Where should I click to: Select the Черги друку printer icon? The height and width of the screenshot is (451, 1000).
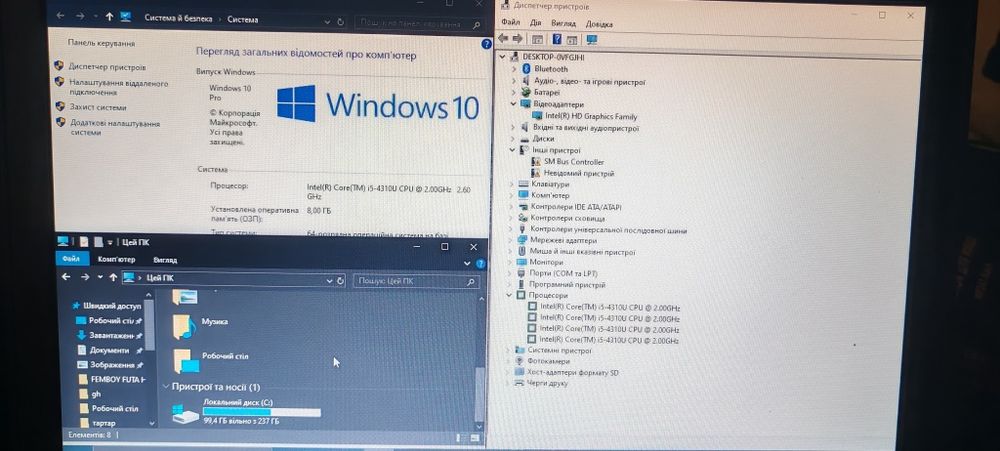(x=519, y=383)
